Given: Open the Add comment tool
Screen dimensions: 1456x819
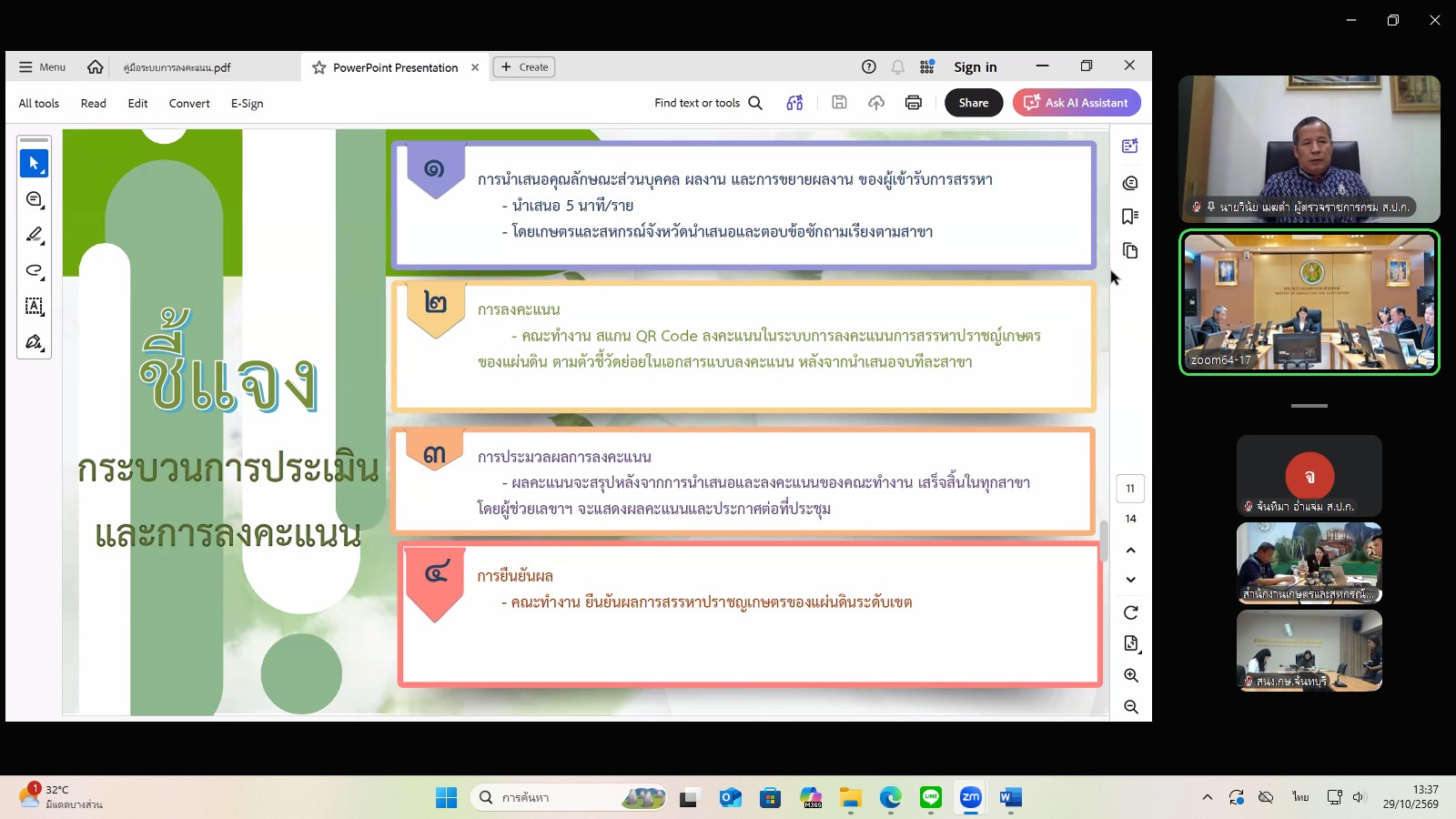Looking at the screenshot, I should point(34,199).
